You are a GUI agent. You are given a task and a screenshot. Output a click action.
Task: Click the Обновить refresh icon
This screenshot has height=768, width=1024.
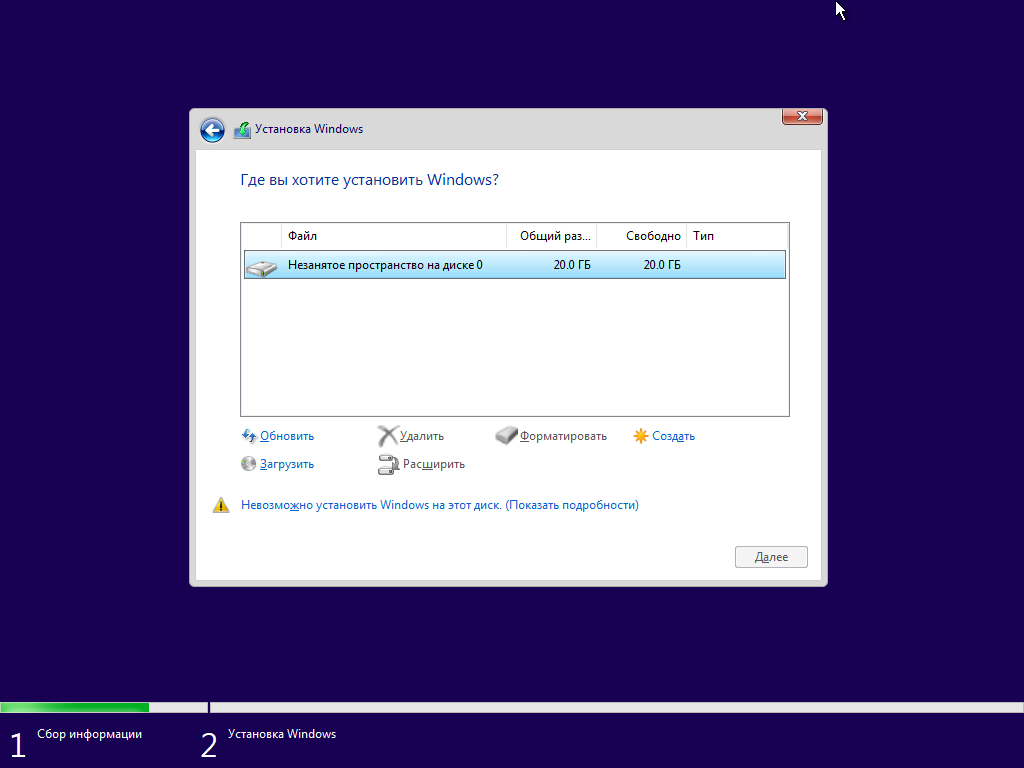[x=249, y=436]
